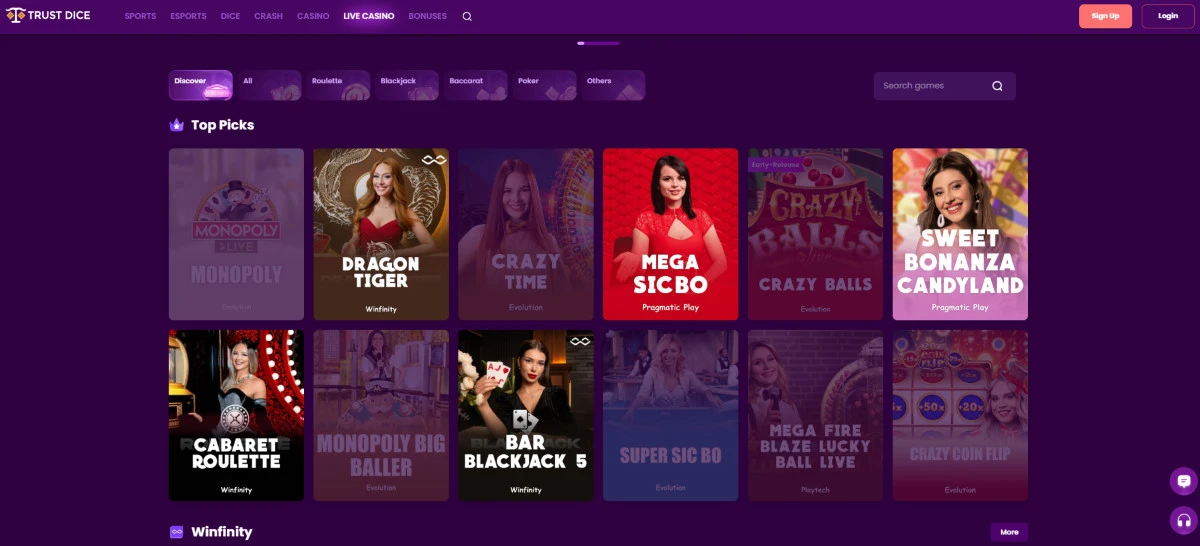Viewport: 1200px width, 546px height.
Task: Expand the Winfinity section with the More button
Action: point(1009,532)
